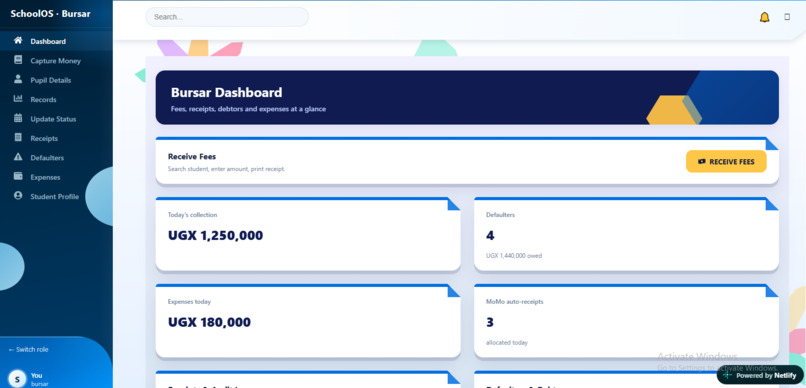Screen dimensions: 806x388
Task: Click the user avatar with letter S
Action: click(x=17, y=379)
